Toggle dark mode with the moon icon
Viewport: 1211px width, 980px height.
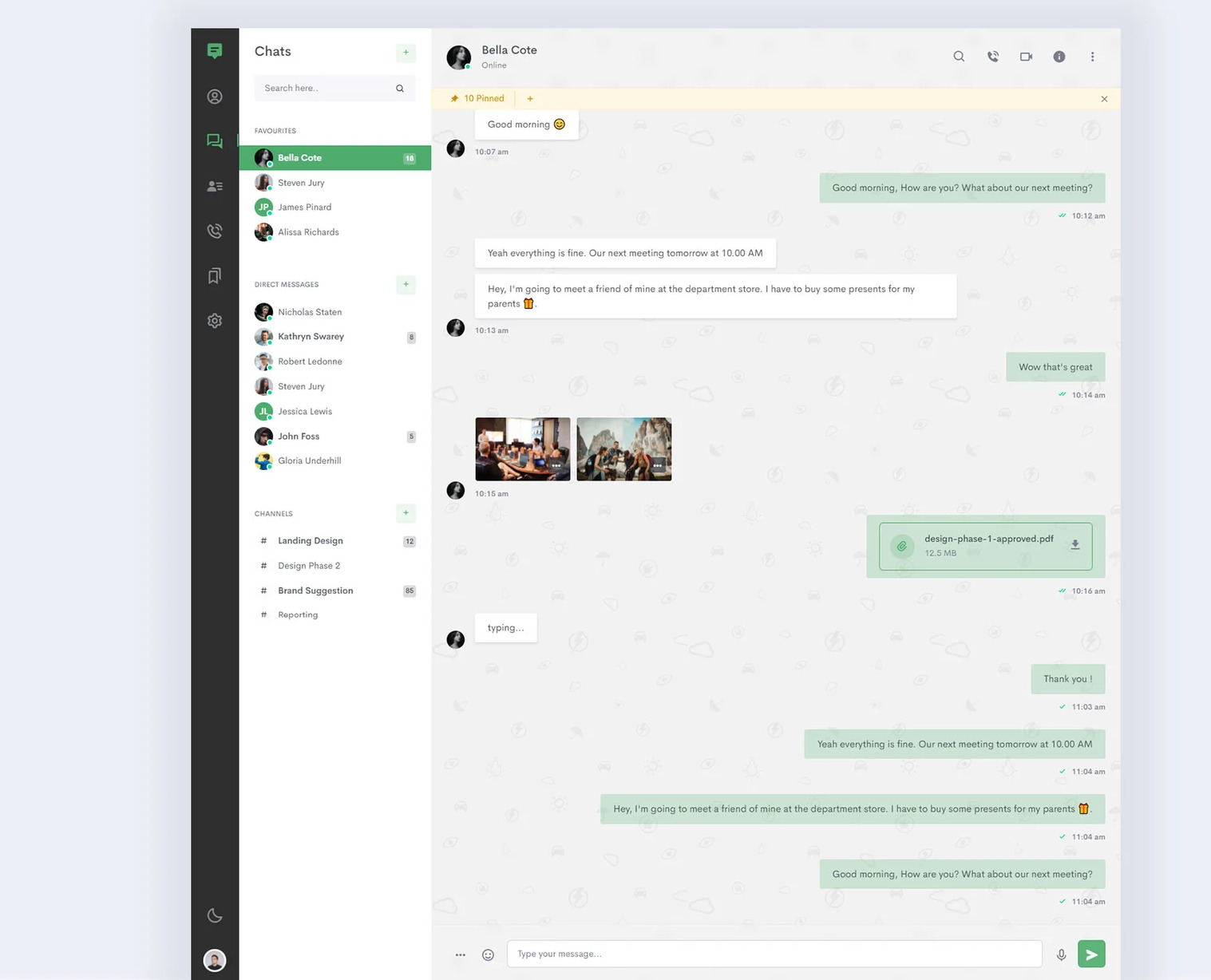[214, 915]
